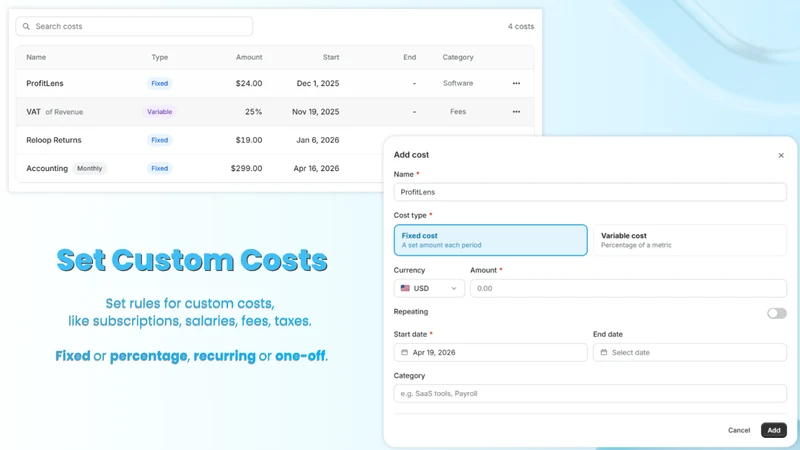The height and width of the screenshot is (450, 800).
Task: Click the 'of Revenue' label in VAT row
Action: (64, 112)
